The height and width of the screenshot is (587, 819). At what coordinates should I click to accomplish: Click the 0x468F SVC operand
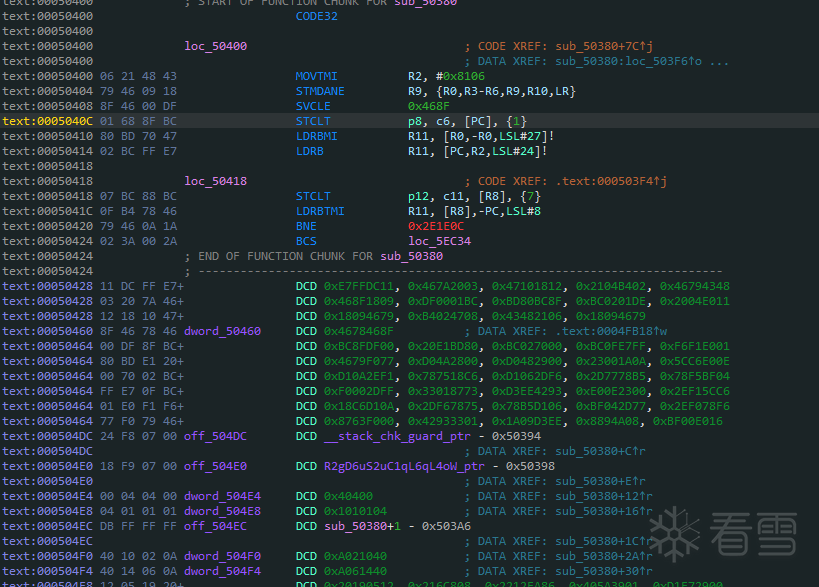tap(429, 106)
